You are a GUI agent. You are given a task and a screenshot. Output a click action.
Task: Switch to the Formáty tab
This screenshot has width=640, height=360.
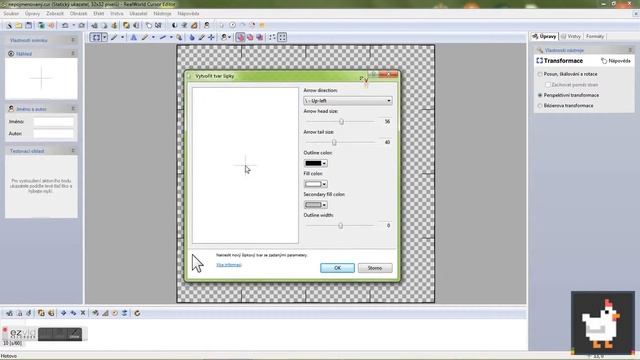595,36
